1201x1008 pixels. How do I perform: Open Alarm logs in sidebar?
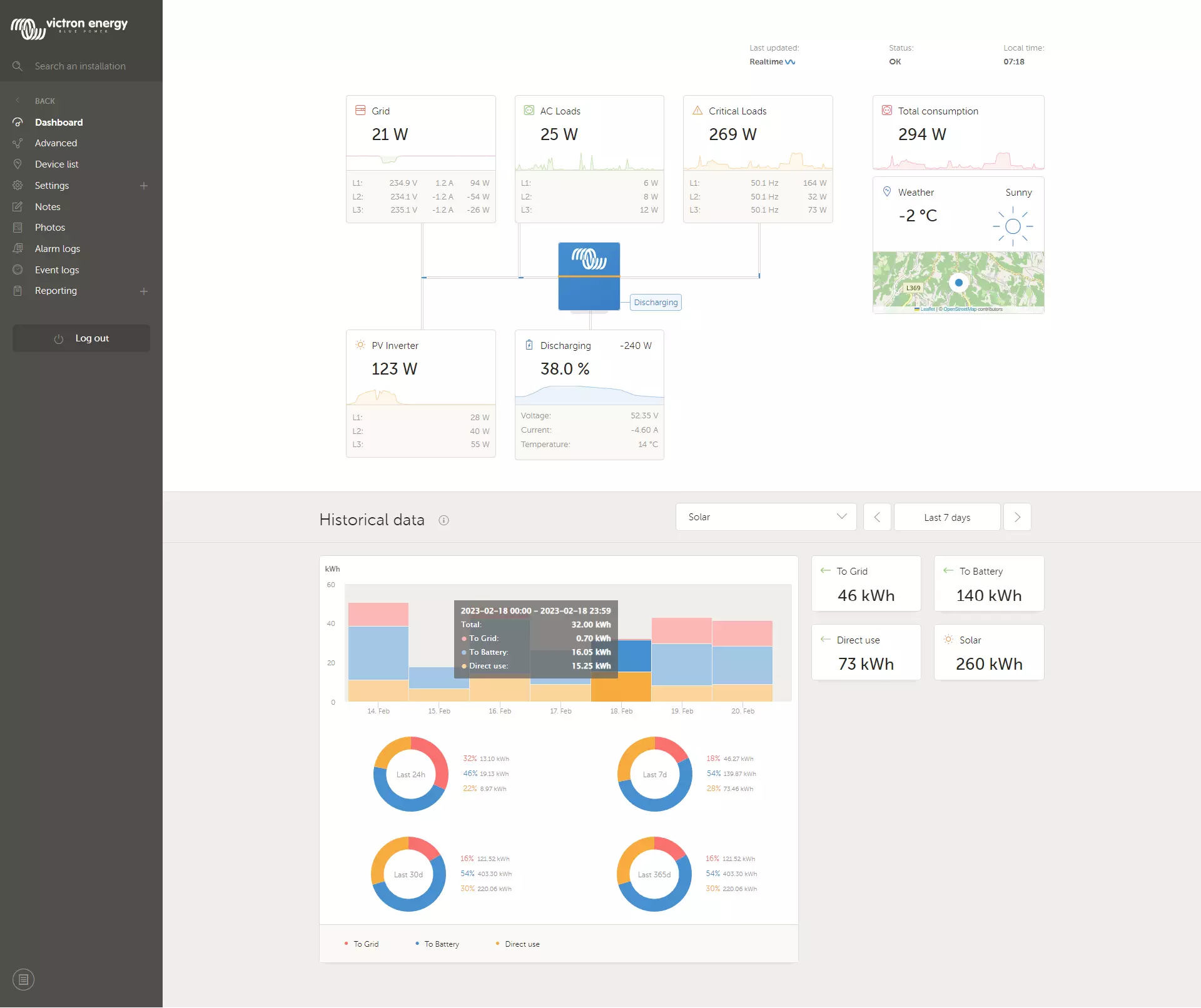58,249
